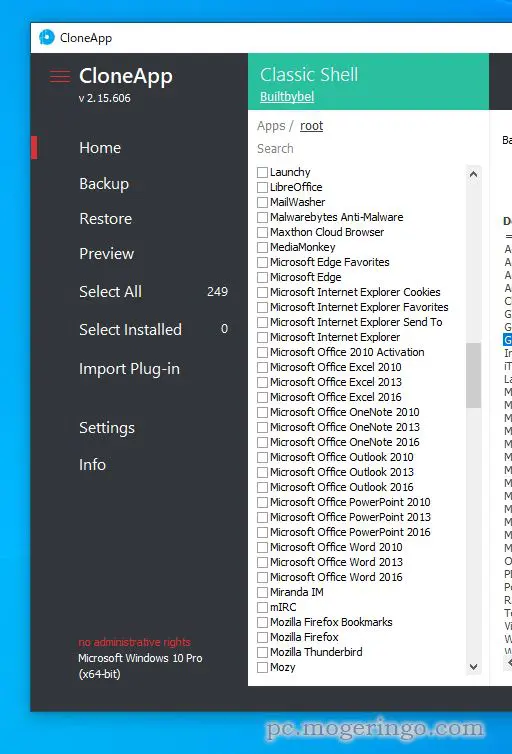The height and width of the screenshot is (754, 512).
Task: Click the root breadcrumb link
Action: 312,126
